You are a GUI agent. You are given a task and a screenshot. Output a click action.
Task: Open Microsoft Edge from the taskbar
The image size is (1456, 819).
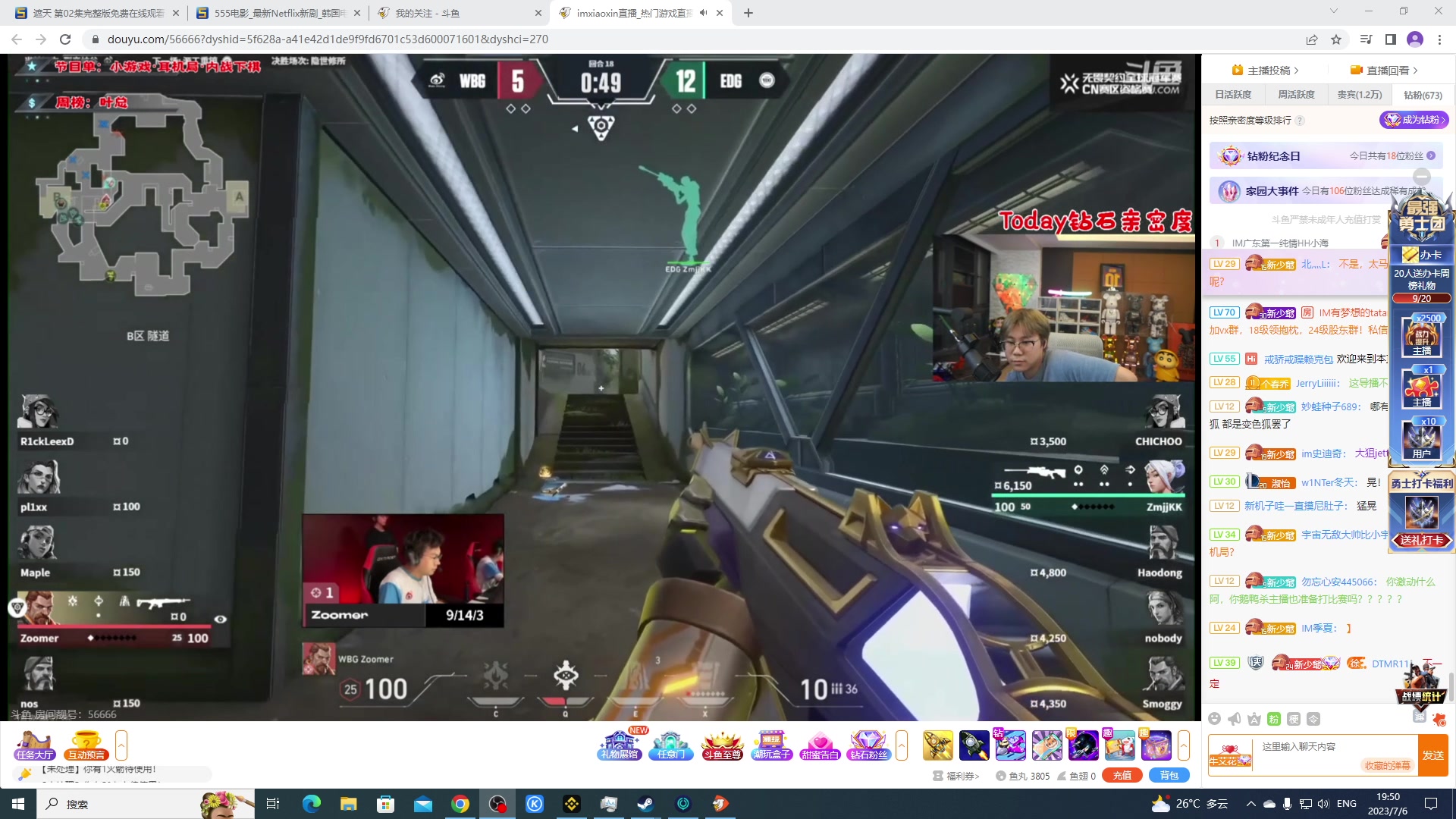[311, 804]
